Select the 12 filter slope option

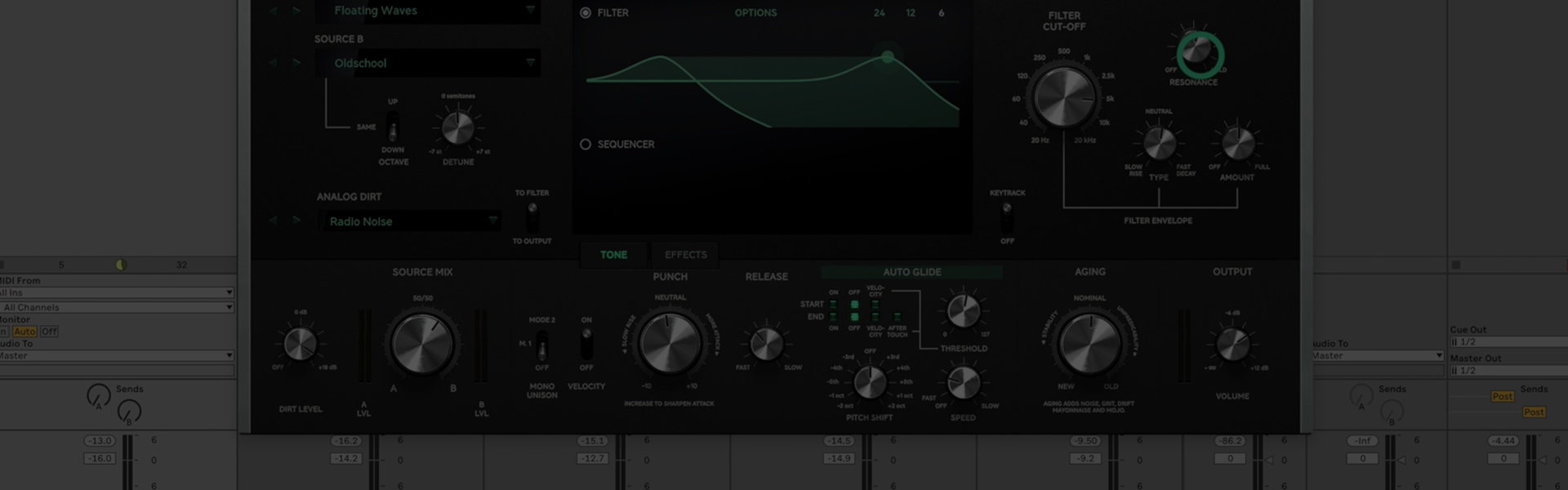[x=911, y=13]
